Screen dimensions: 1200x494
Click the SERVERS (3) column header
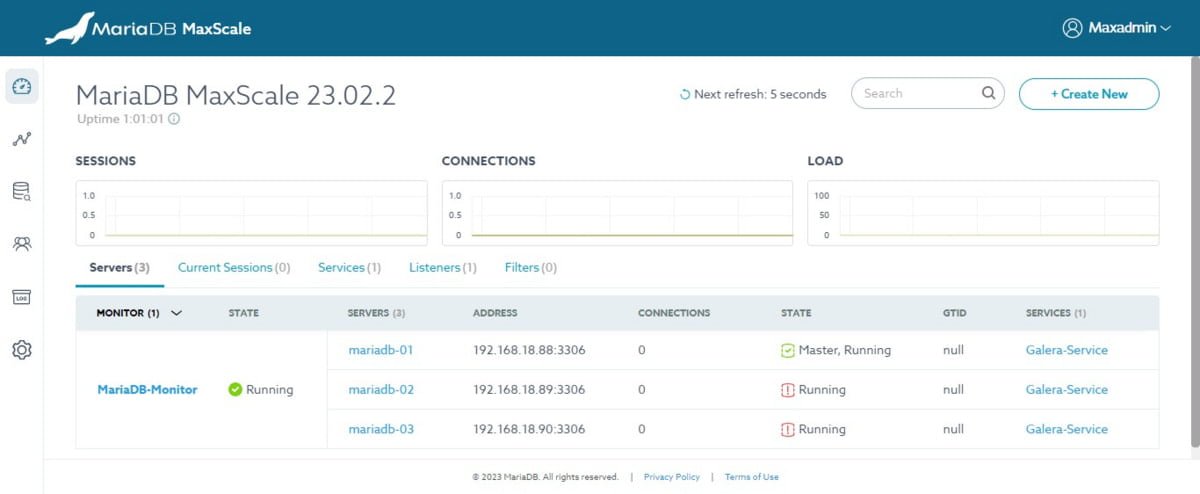pos(377,313)
